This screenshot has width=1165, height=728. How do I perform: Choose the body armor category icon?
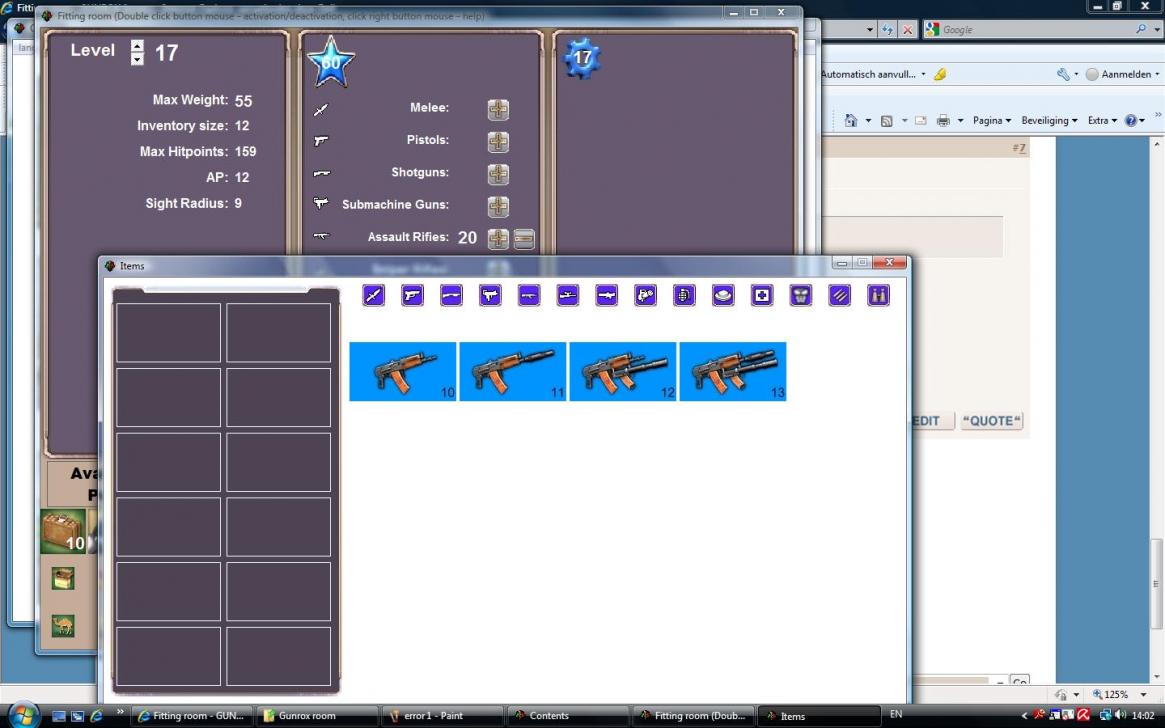(801, 295)
